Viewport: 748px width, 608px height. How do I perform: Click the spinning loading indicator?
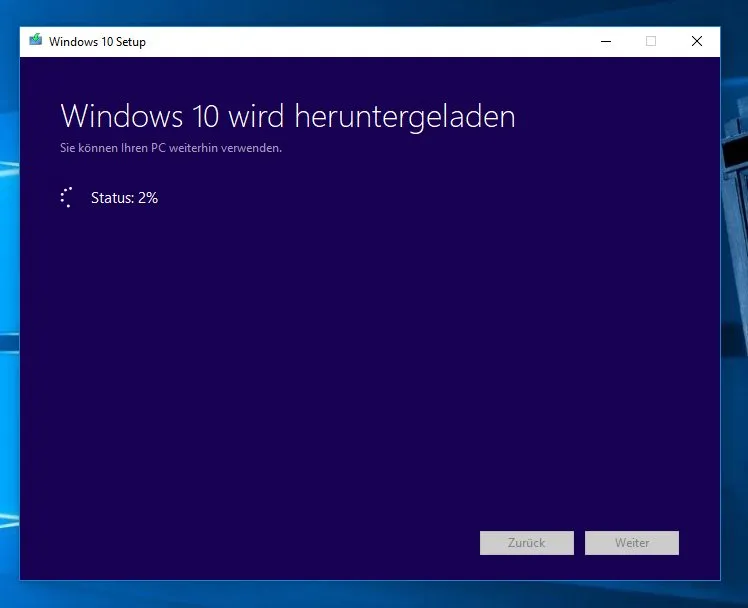(x=67, y=197)
